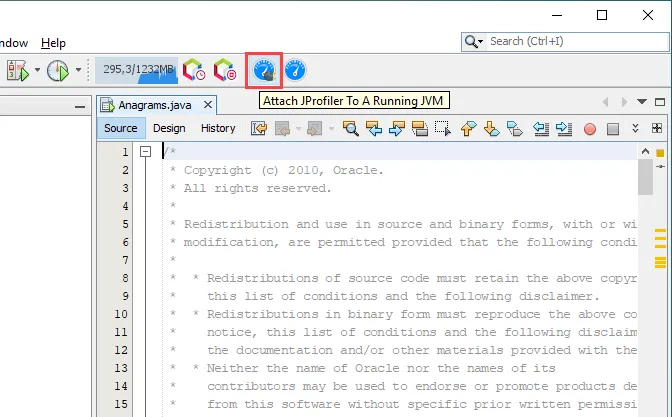Switch to Design view
672x417 pixels.
tap(169, 128)
